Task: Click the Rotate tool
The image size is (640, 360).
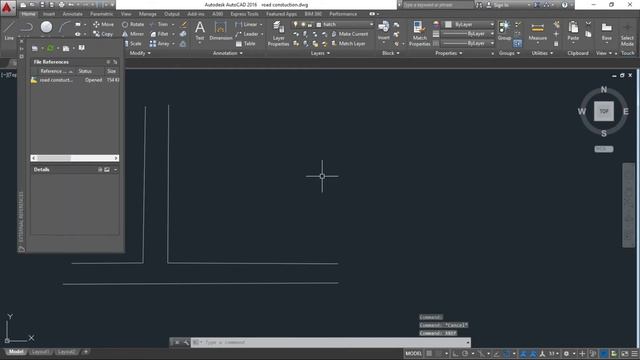Action: [133, 24]
